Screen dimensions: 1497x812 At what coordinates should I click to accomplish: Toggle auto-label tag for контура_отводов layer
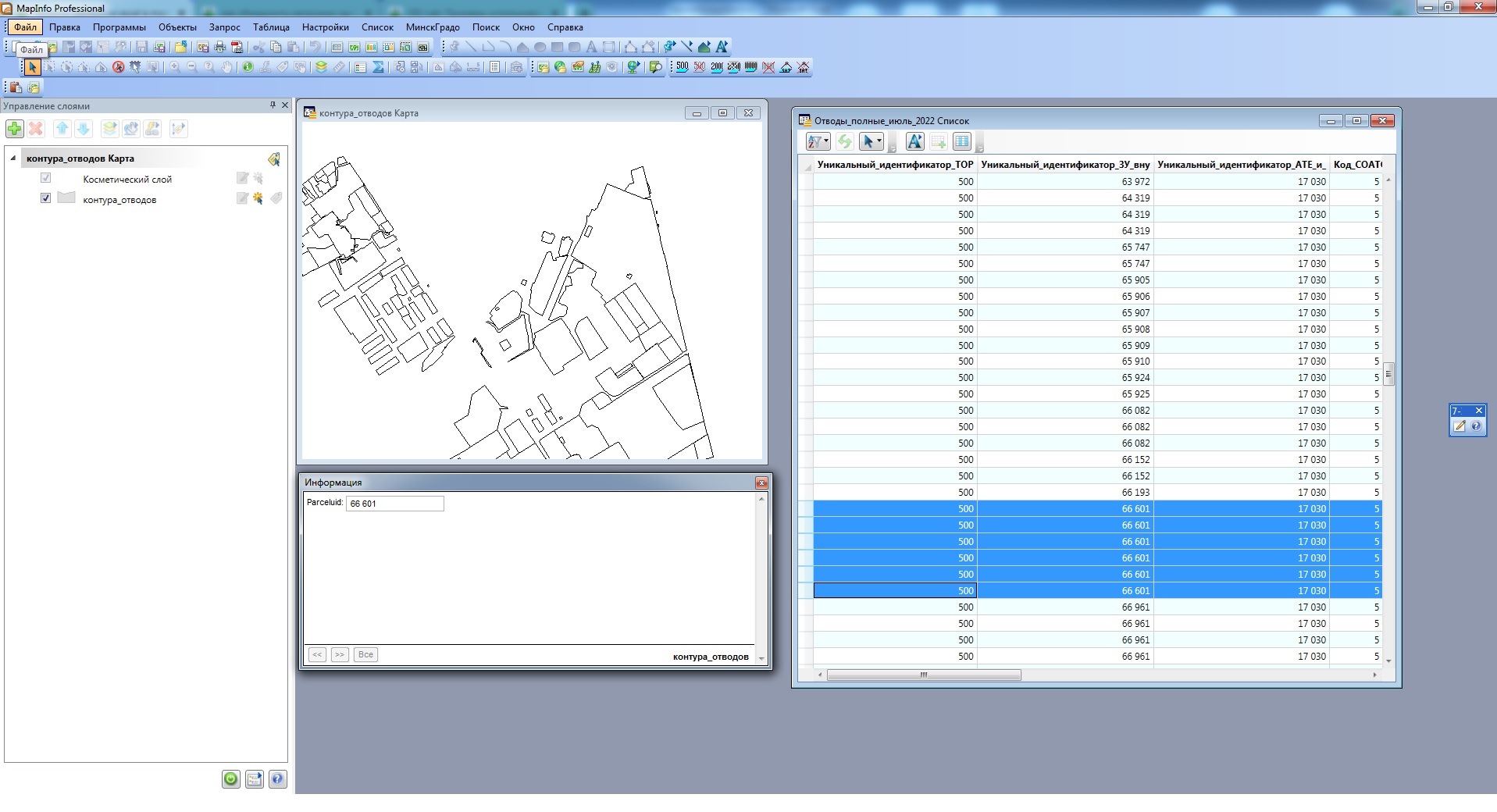276,199
